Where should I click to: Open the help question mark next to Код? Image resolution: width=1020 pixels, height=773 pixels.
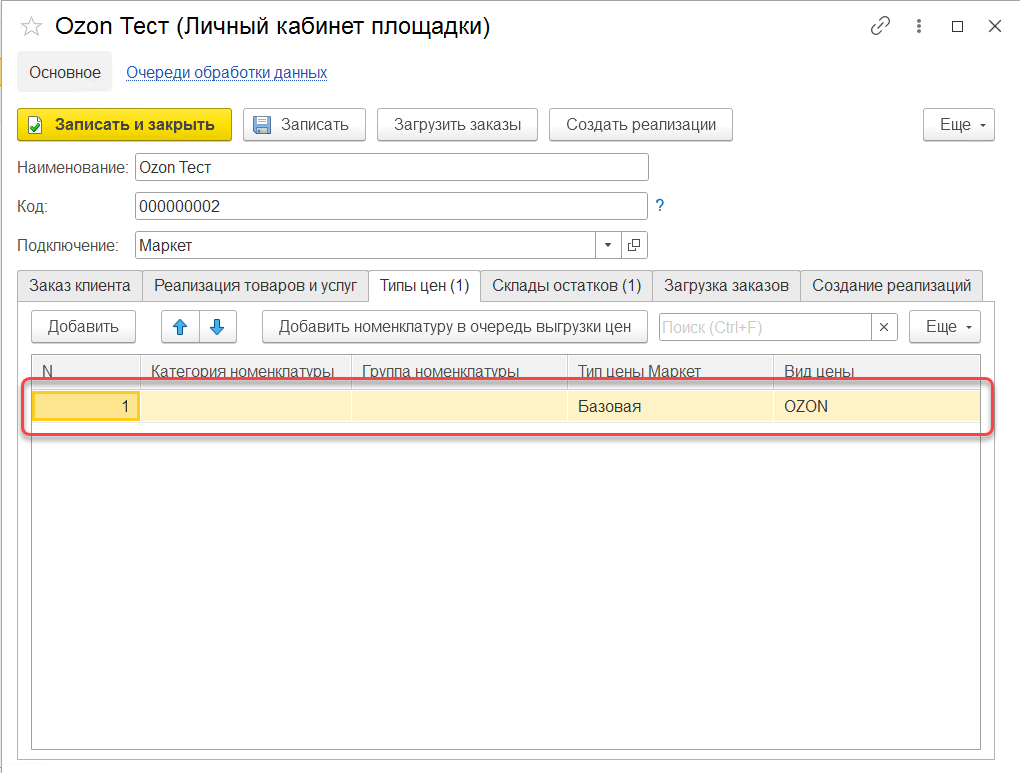[660, 206]
